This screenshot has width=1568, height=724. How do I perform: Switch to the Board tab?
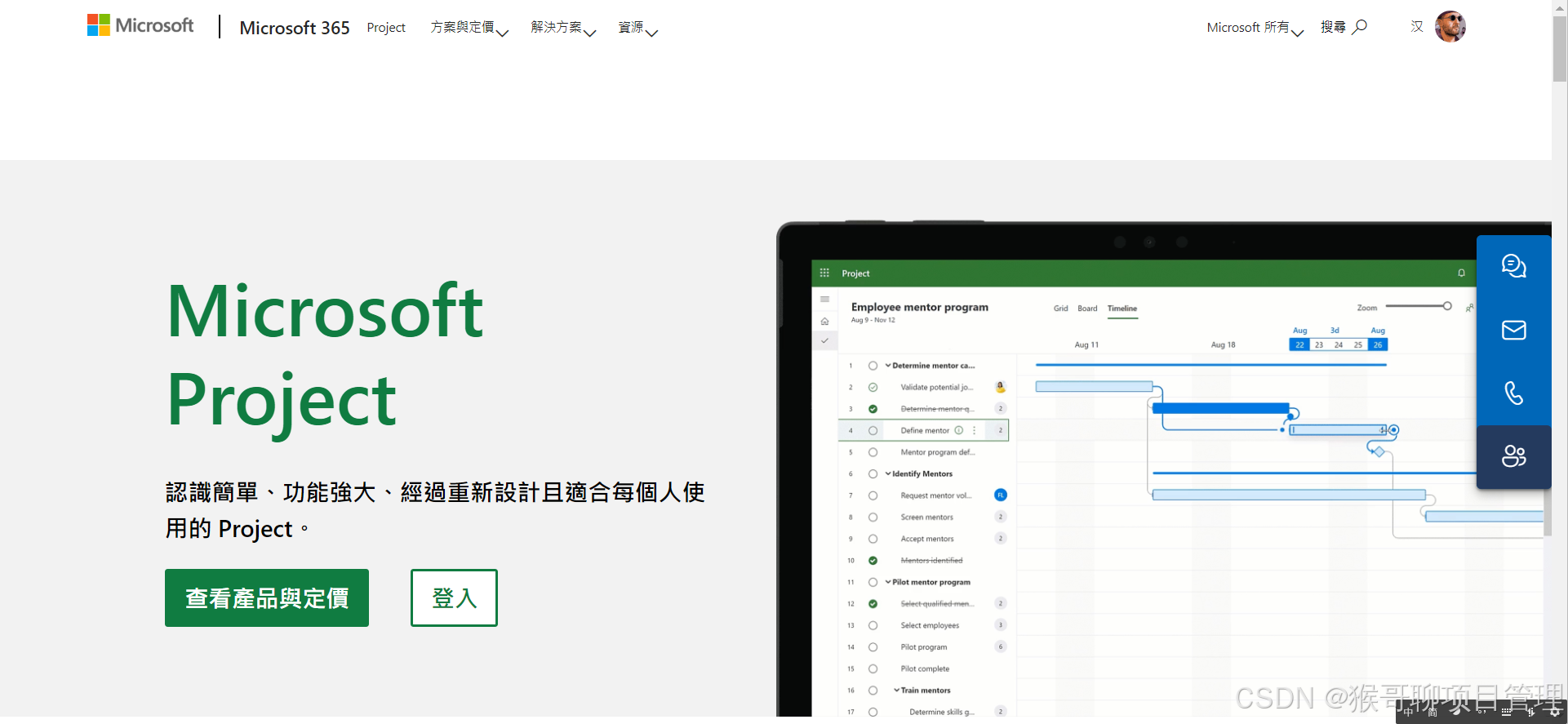pyautogui.click(x=1087, y=309)
